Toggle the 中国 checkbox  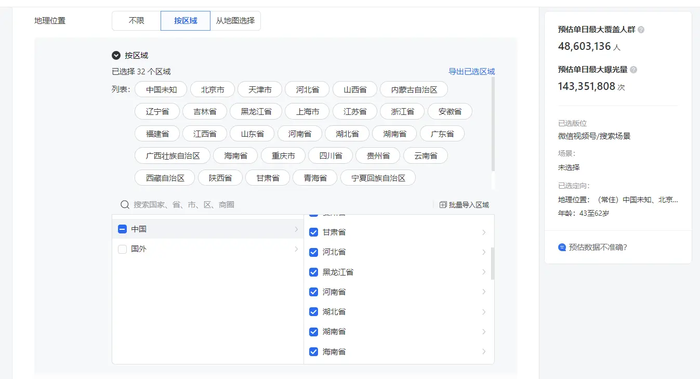click(122, 229)
